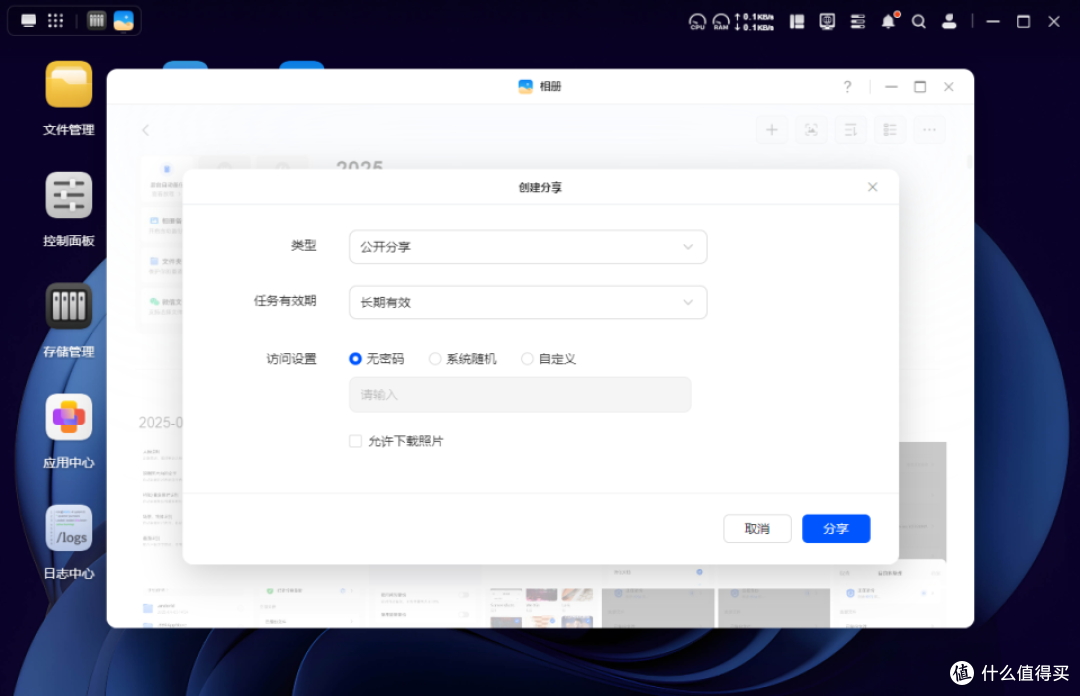Switch to list view icon in album toolbar
This screenshot has width=1080, height=696.
[x=890, y=130]
